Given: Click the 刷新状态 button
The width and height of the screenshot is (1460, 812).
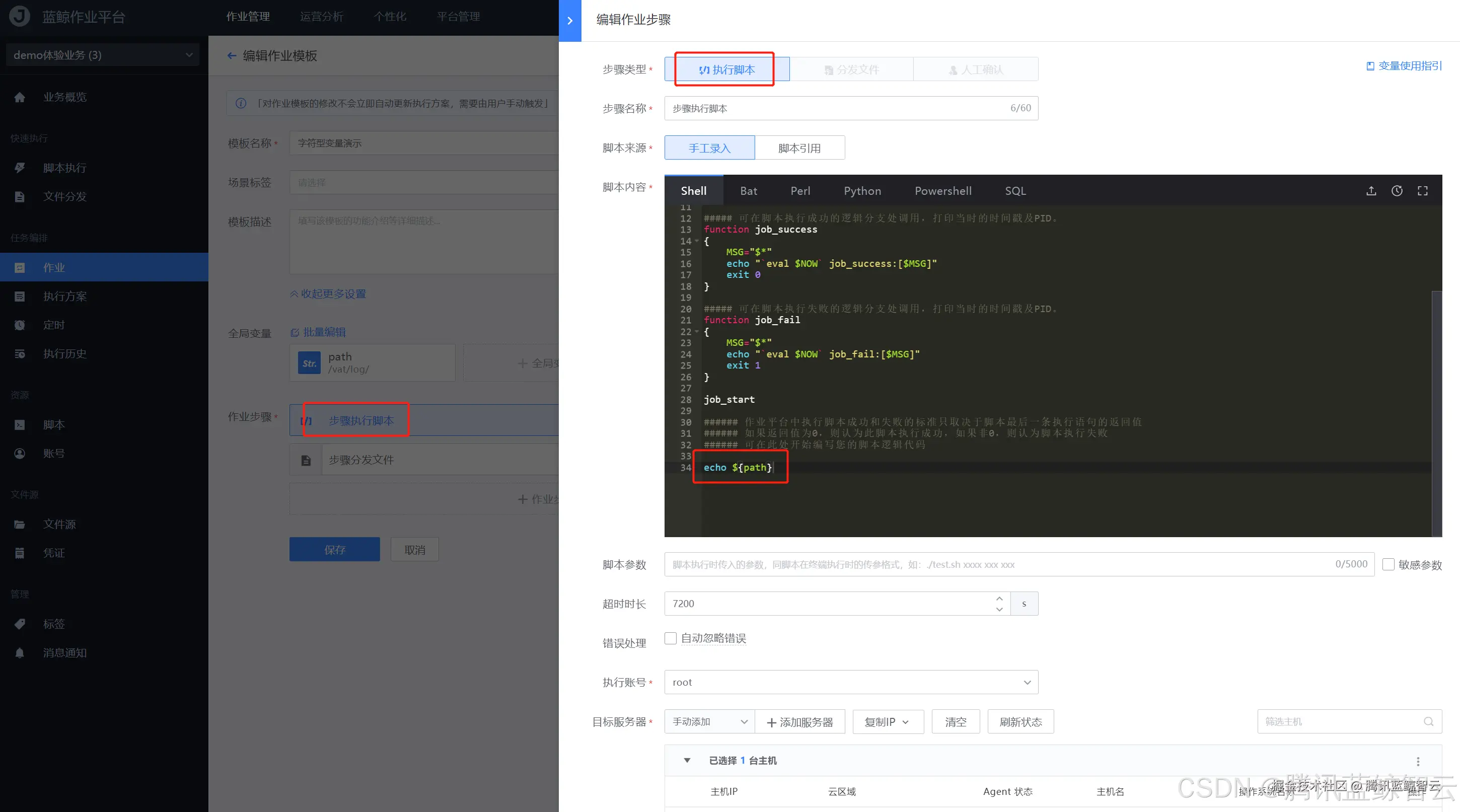Looking at the screenshot, I should [1021, 722].
